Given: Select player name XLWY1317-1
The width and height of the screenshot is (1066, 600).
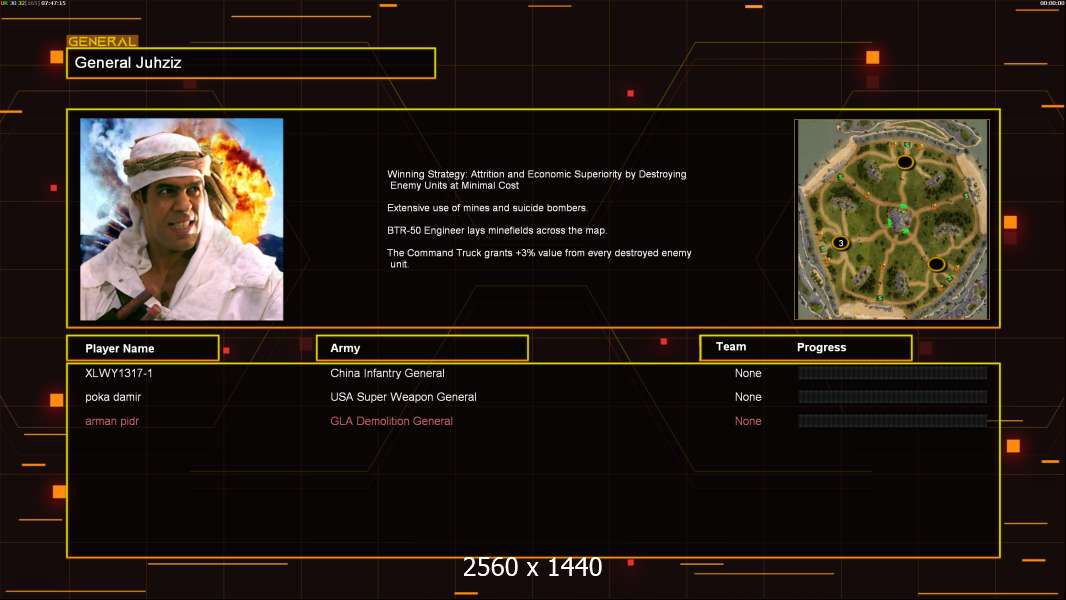Looking at the screenshot, I should pyautogui.click(x=119, y=373).
